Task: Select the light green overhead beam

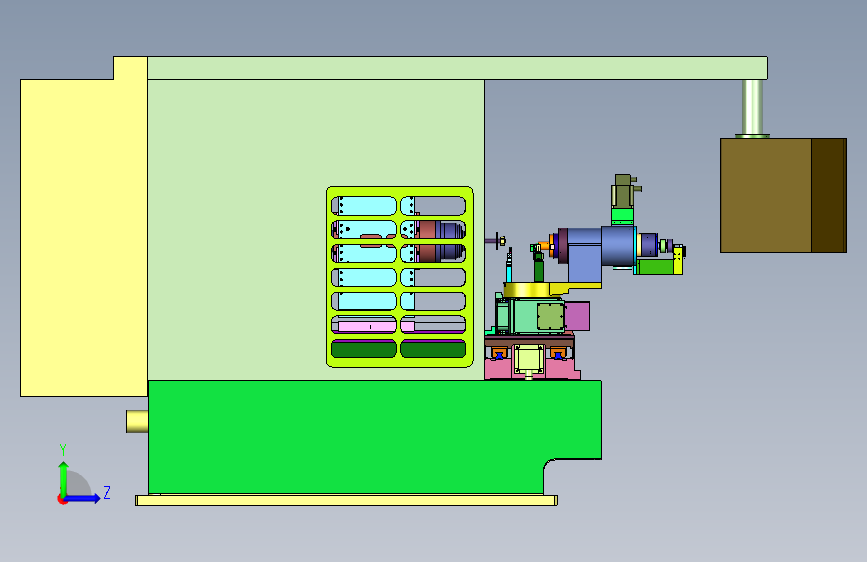Action: pos(457,68)
